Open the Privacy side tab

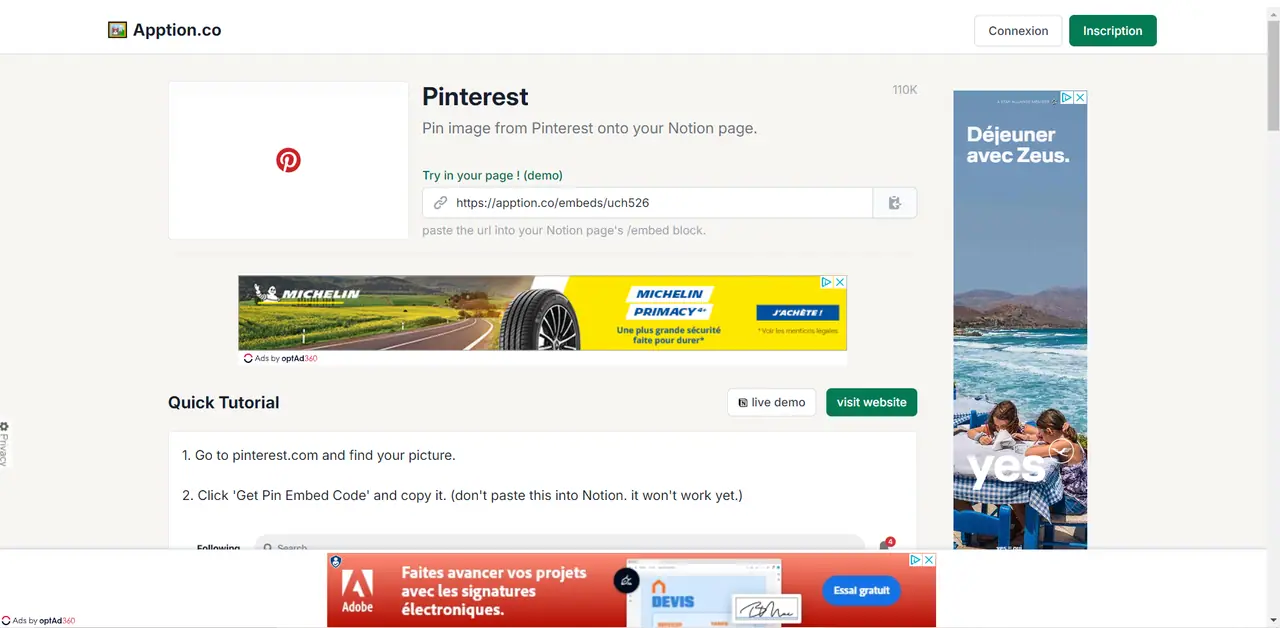(4, 444)
